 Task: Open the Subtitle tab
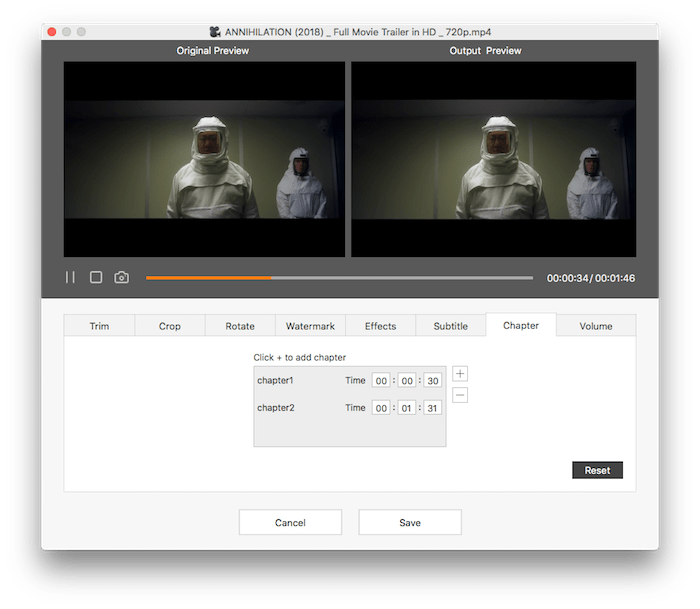[450, 326]
